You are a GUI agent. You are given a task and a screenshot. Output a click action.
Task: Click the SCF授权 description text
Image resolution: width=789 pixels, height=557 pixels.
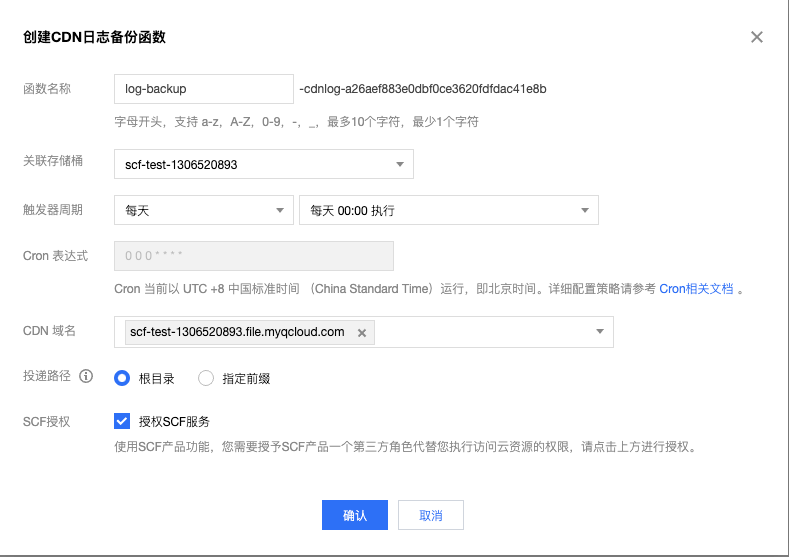point(406,447)
